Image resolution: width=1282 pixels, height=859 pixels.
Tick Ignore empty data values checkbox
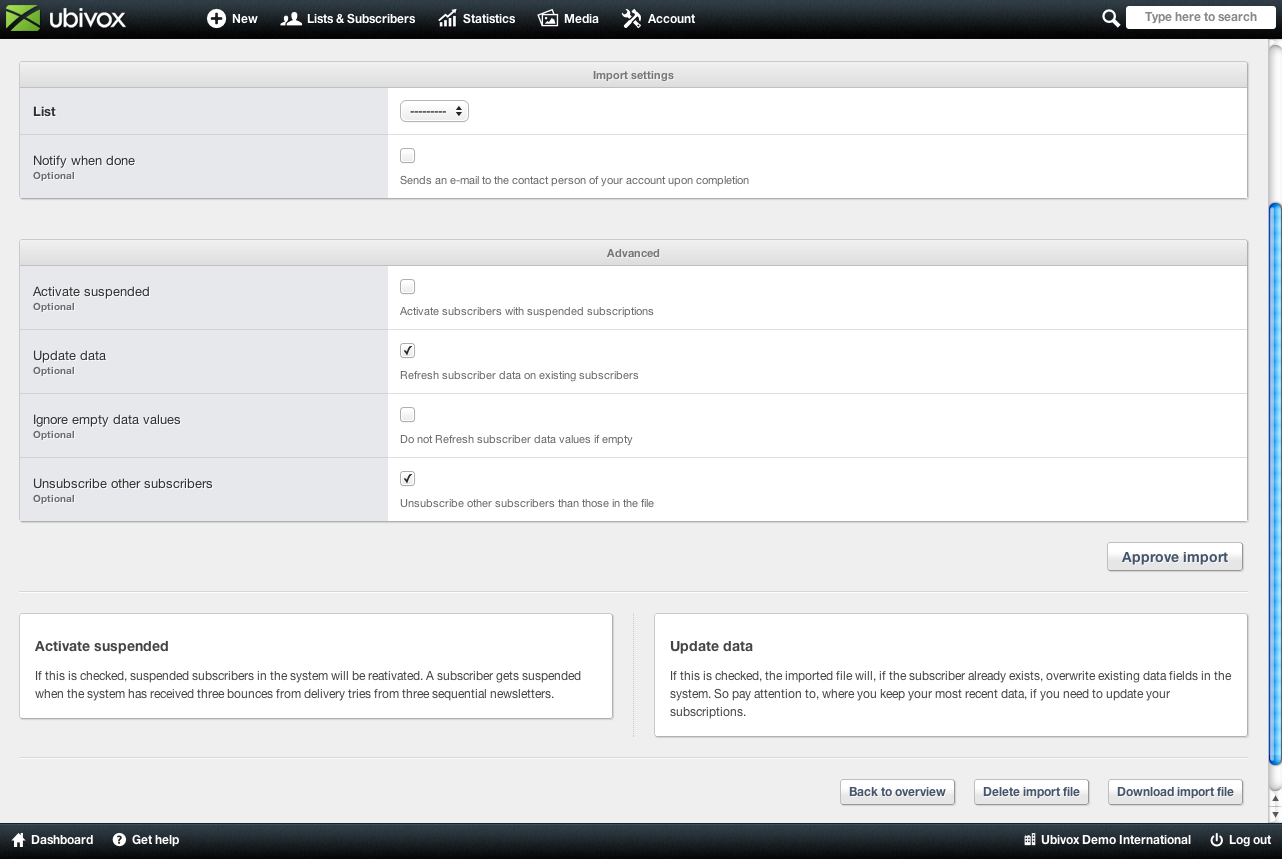(x=407, y=414)
